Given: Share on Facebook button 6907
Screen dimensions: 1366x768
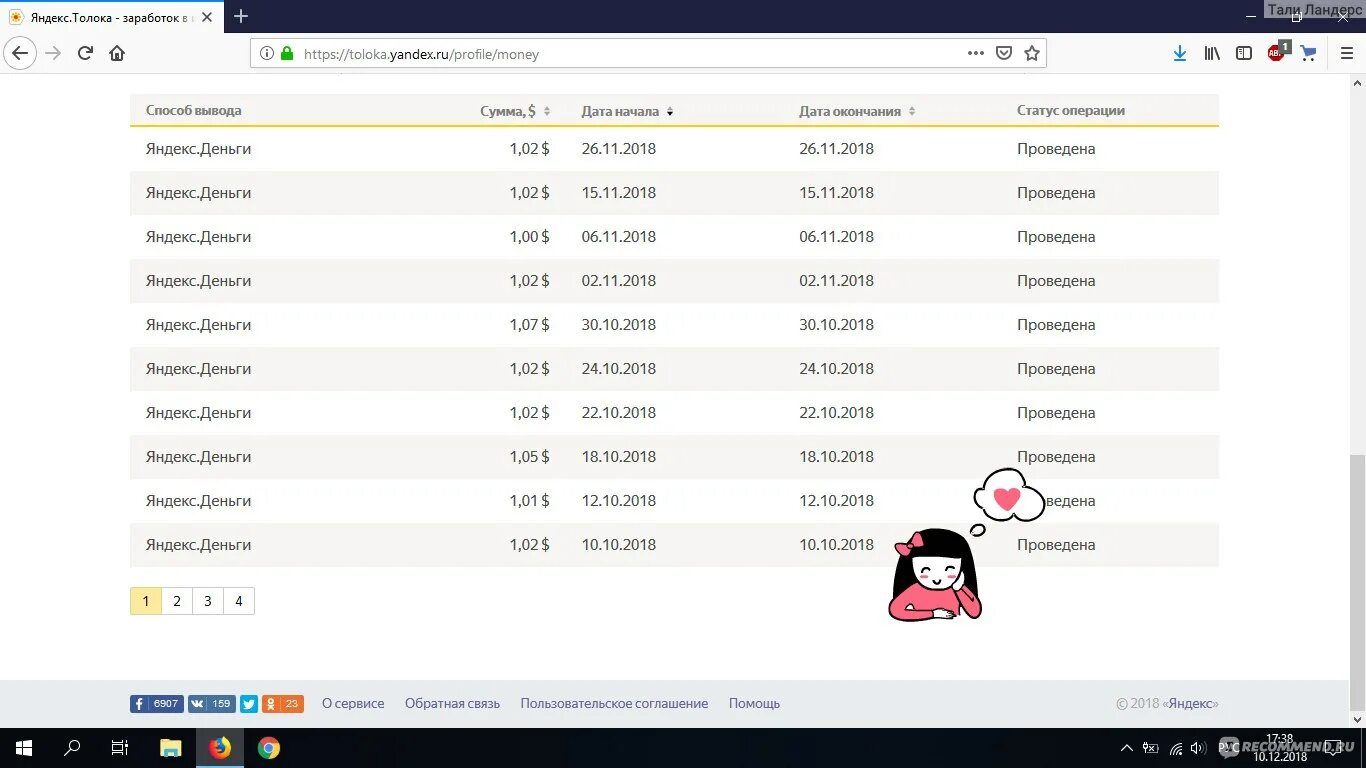Looking at the screenshot, I should [x=156, y=704].
